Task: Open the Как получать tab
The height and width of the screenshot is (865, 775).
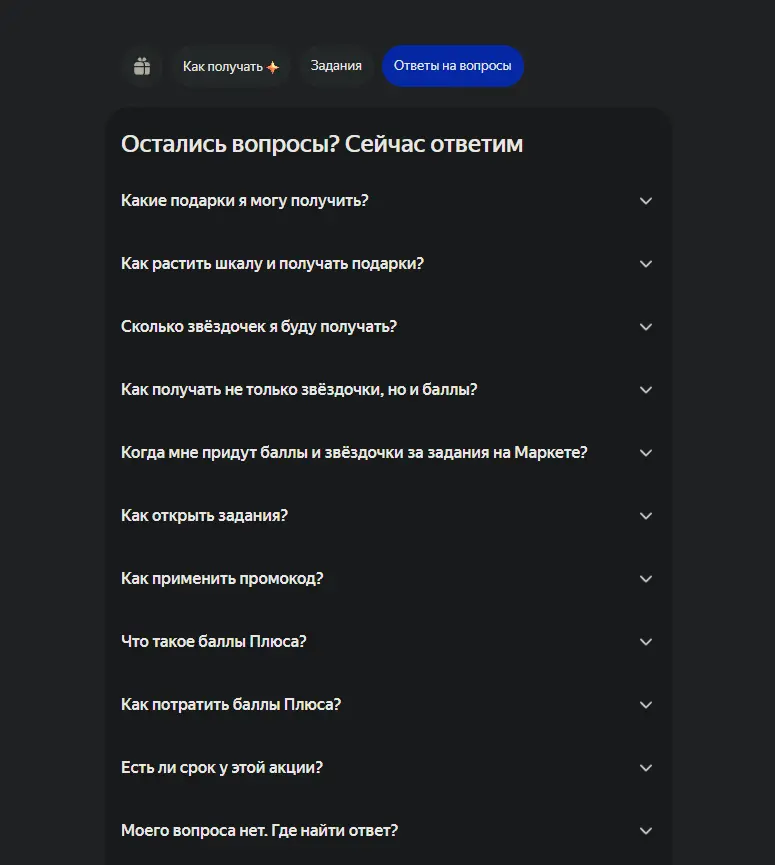Action: pos(231,66)
